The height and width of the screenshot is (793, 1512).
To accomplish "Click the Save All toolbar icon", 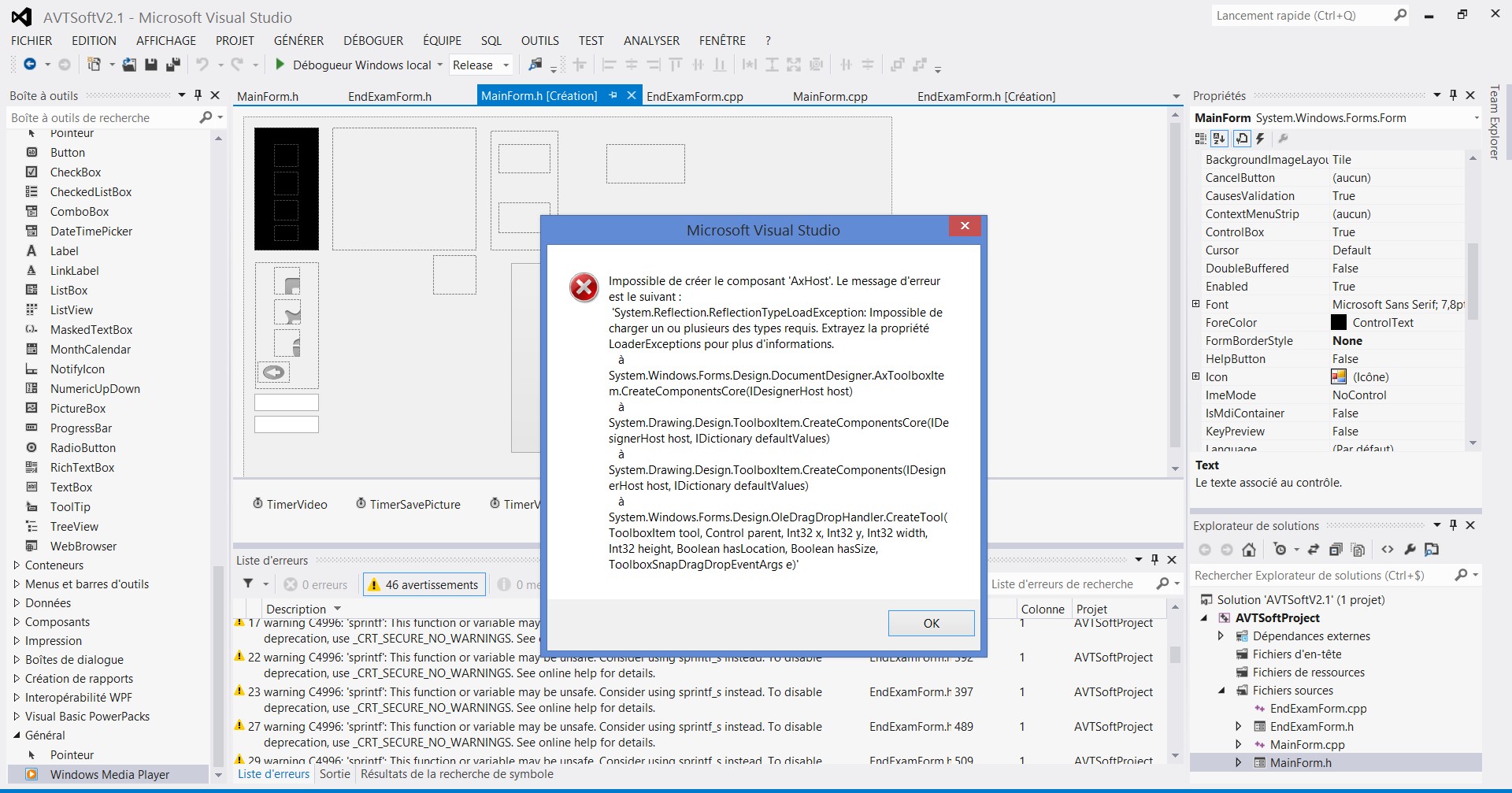I will 173,65.
